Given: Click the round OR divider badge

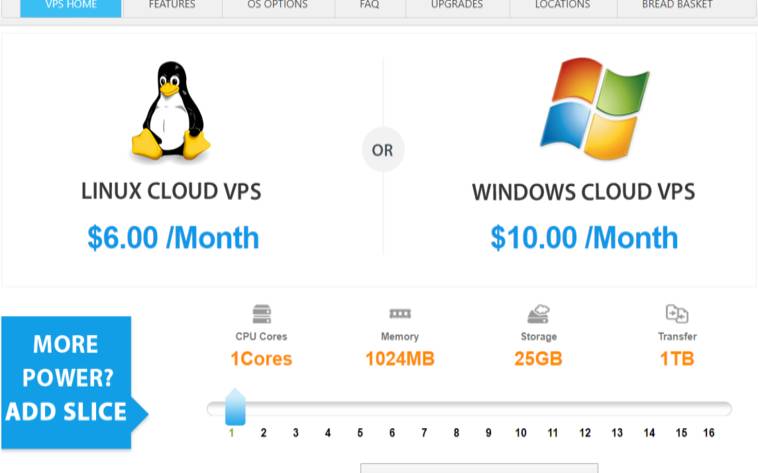Looking at the screenshot, I should pos(383,150).
